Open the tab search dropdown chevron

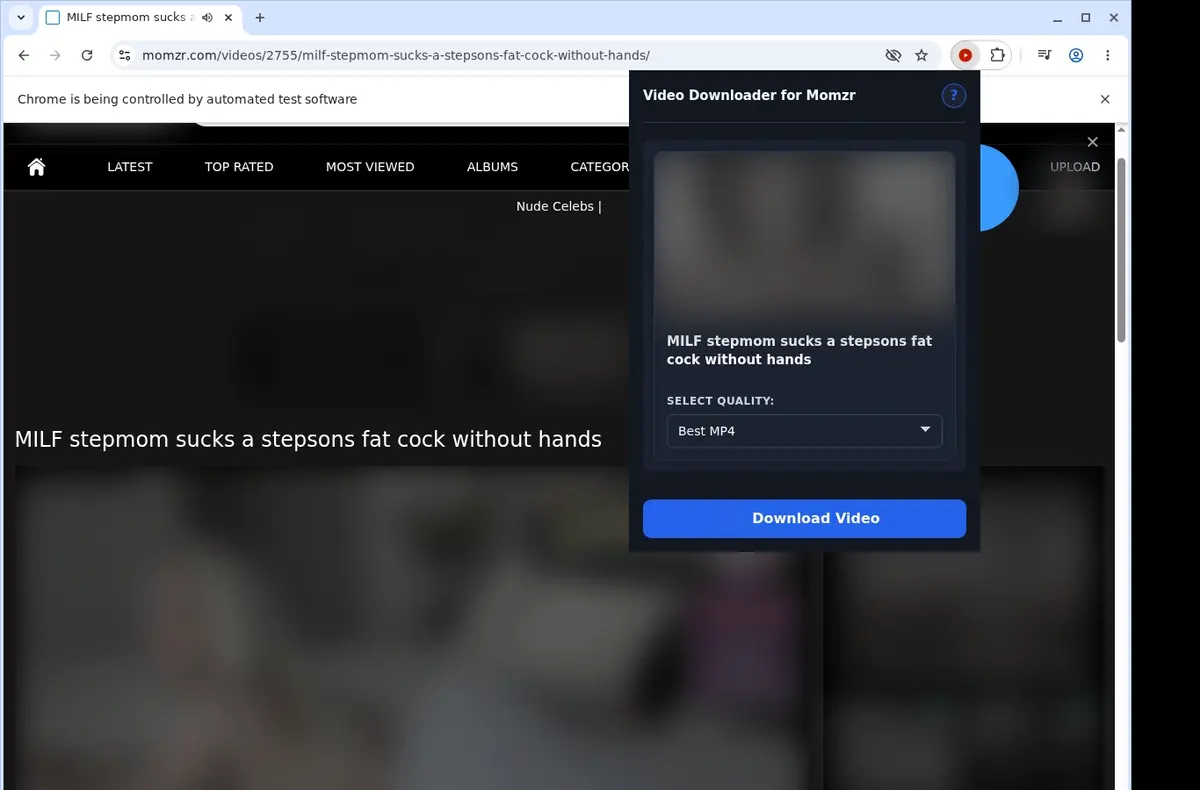(x=21, y=18)
